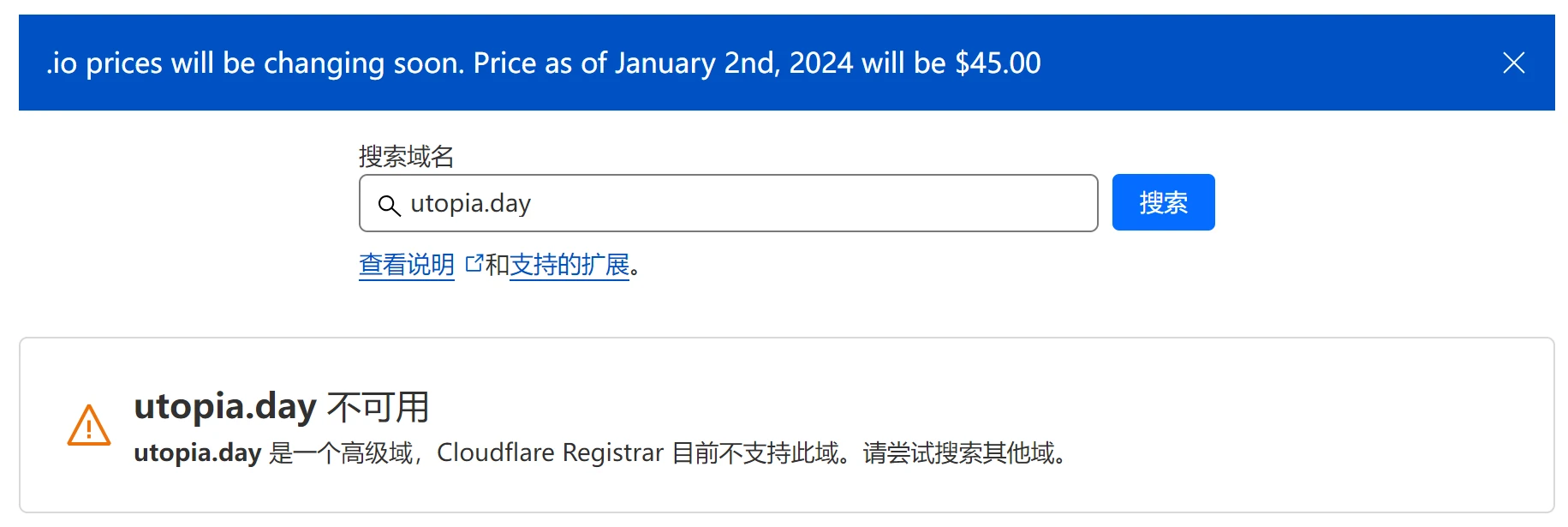The width and height of the screenshot is (1568, 527).
Task: Click 是一个高级域 phrase in the message
Action: tap(341, 452)
